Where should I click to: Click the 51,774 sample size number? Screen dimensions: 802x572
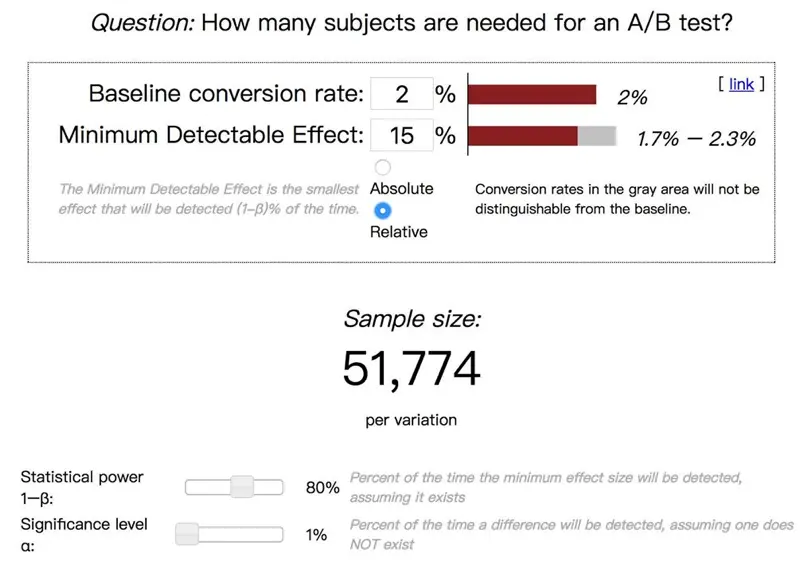(412, 368)
